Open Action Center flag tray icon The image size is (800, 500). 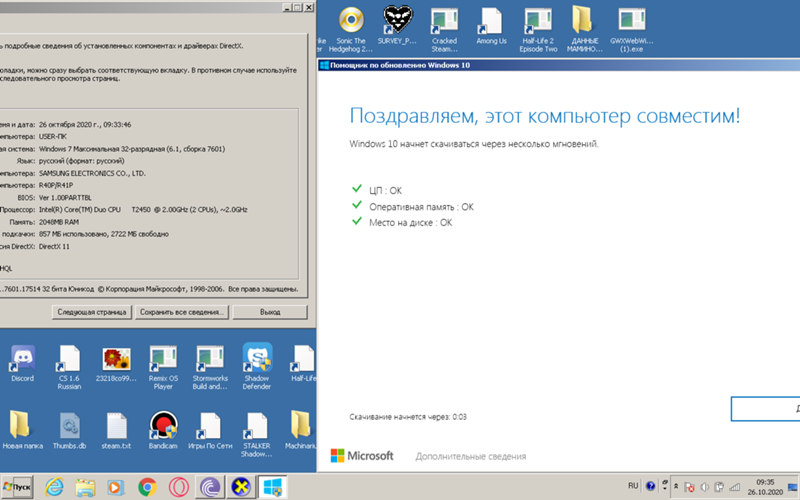(x=689, y=487)
